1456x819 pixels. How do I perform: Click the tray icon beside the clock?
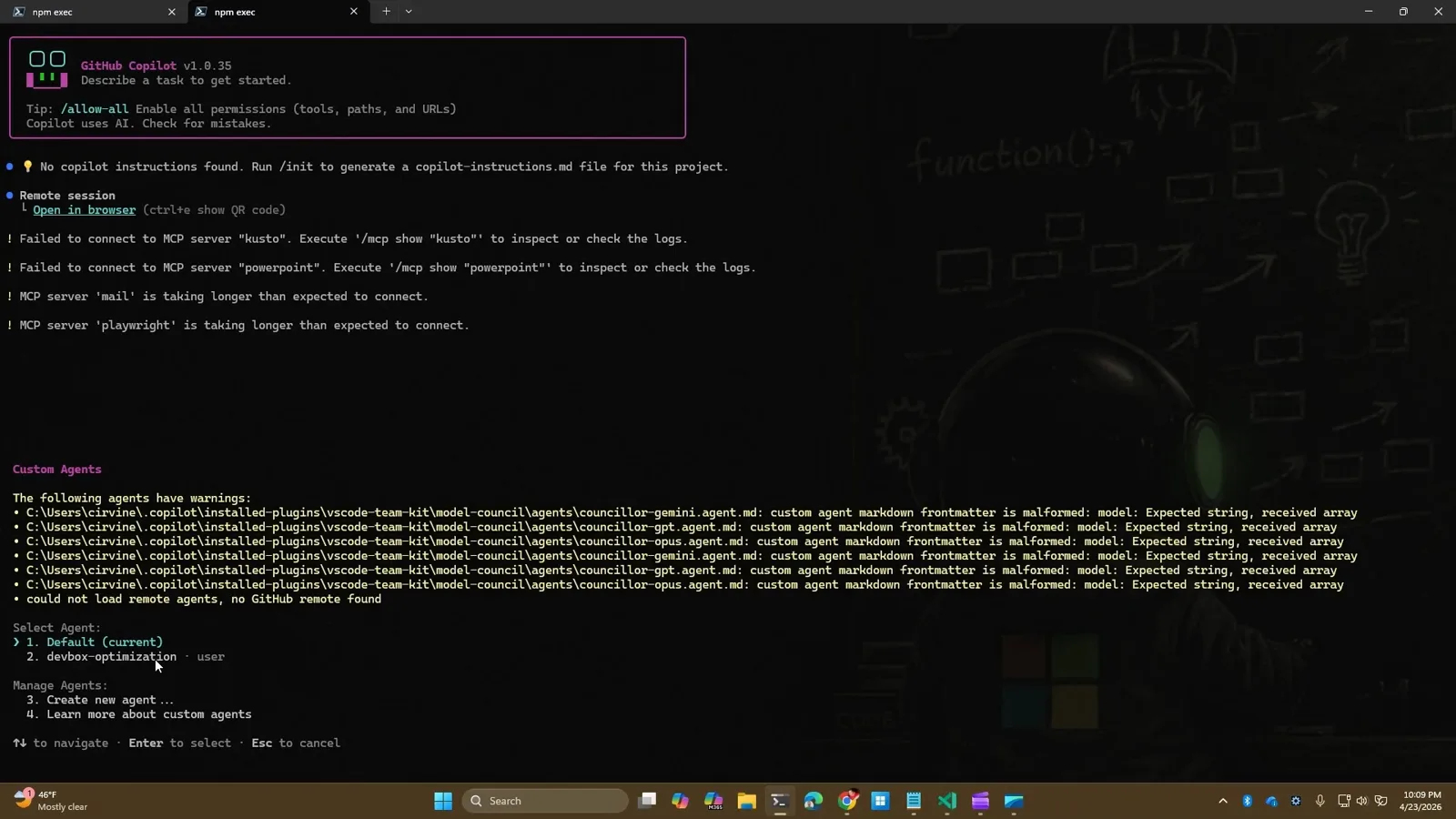point(1381,801)
